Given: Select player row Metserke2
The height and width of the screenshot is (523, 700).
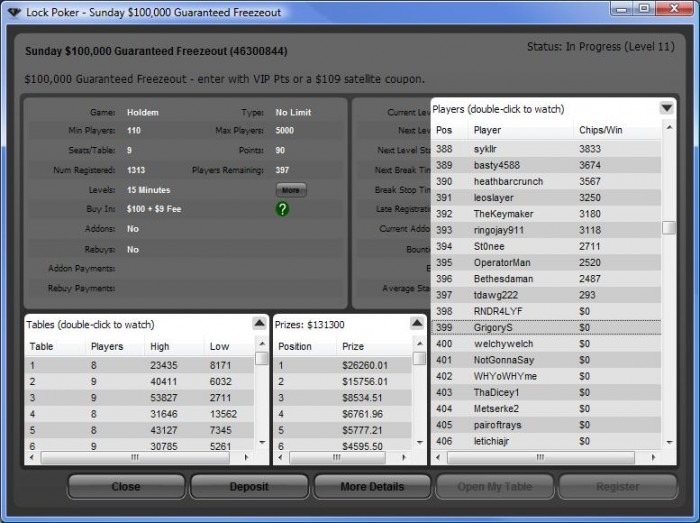Looking at the screenshot, I should 546,408.
